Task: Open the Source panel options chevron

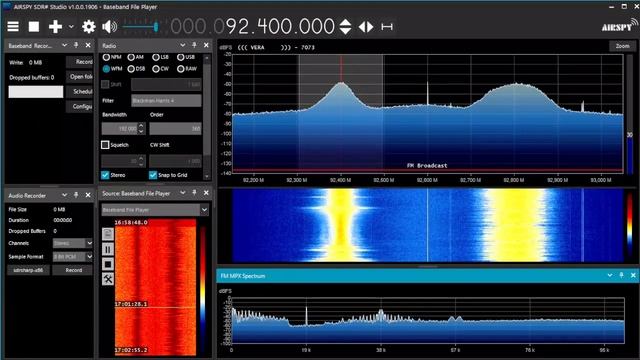Action: click(182, 193)
